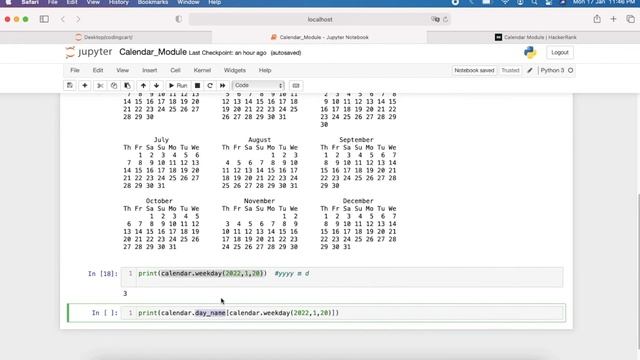The height and width of the screenshot is (360, 640).
Task: Open the Kernel menu
Action: pos(202,70)
